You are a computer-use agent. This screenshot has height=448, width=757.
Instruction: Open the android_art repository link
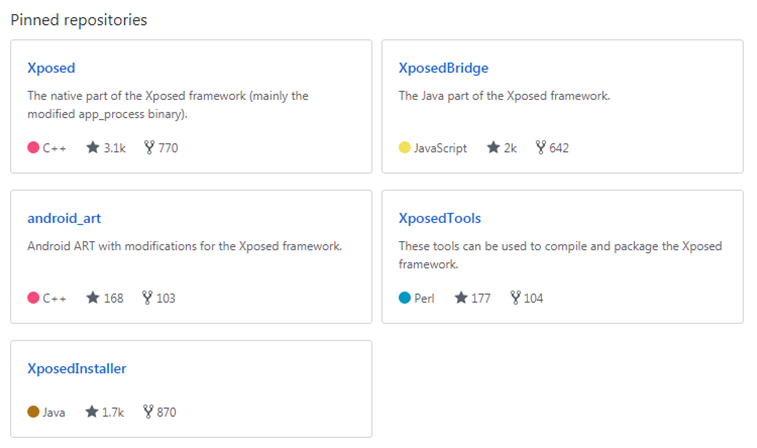point(64,218)
